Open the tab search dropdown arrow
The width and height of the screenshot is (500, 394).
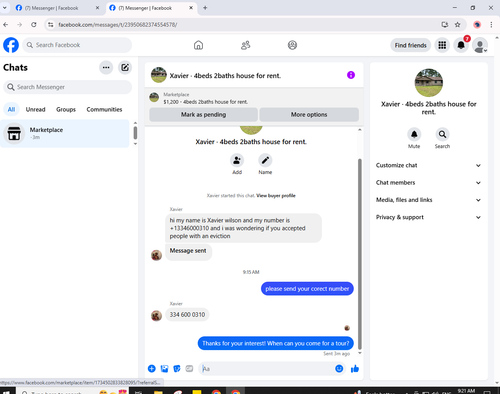(5, 8)
